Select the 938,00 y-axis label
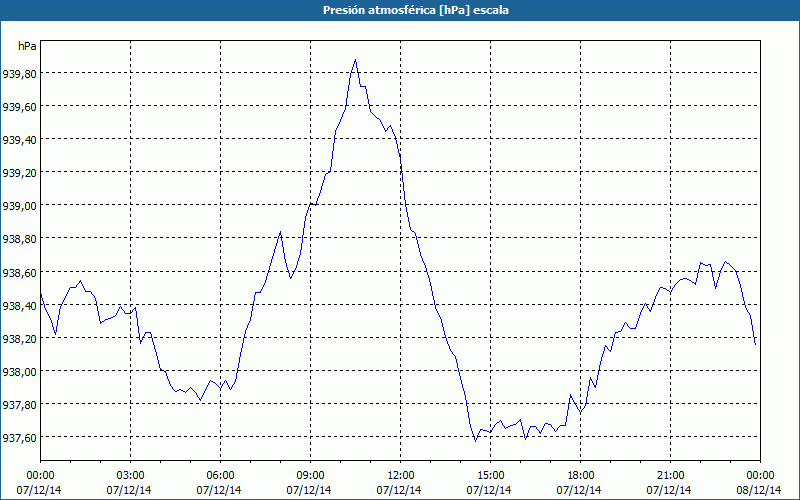This screenshot has height=500, width=800. point(19,371)
